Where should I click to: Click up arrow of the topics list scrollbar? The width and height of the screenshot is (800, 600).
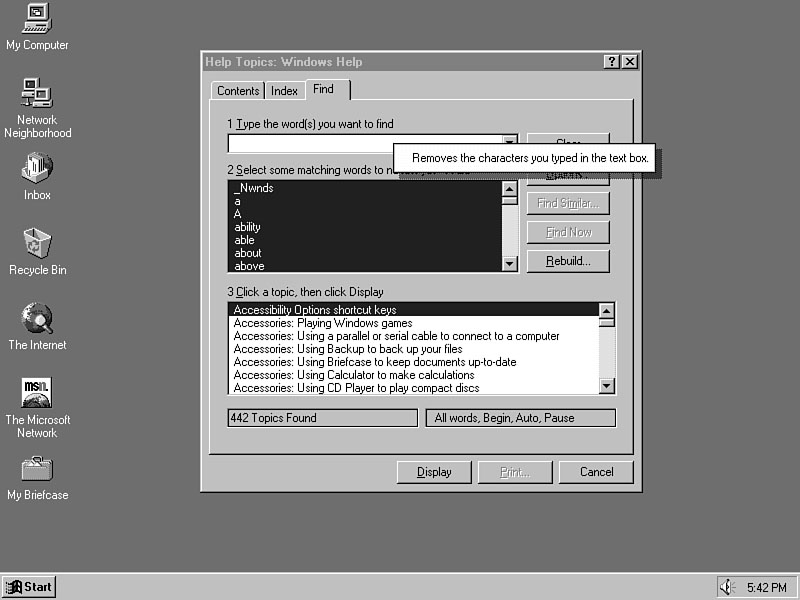[607, 311]
